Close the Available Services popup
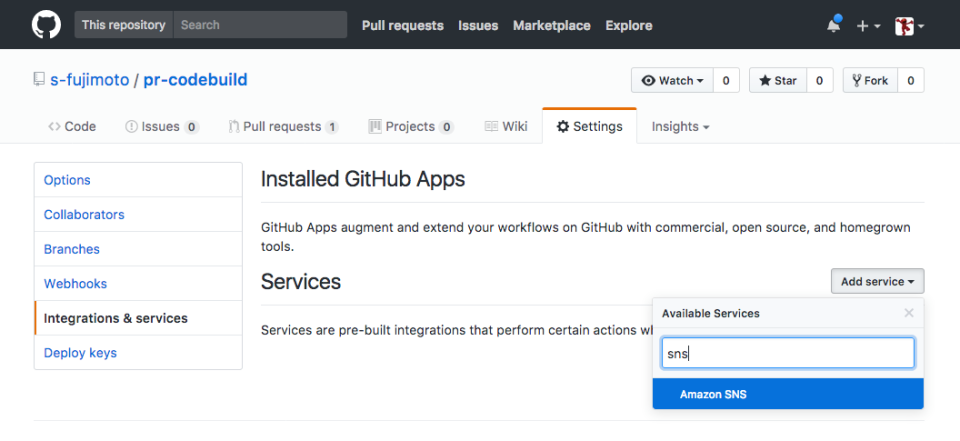This screenshot has width=960, height=441. point(909,313)
